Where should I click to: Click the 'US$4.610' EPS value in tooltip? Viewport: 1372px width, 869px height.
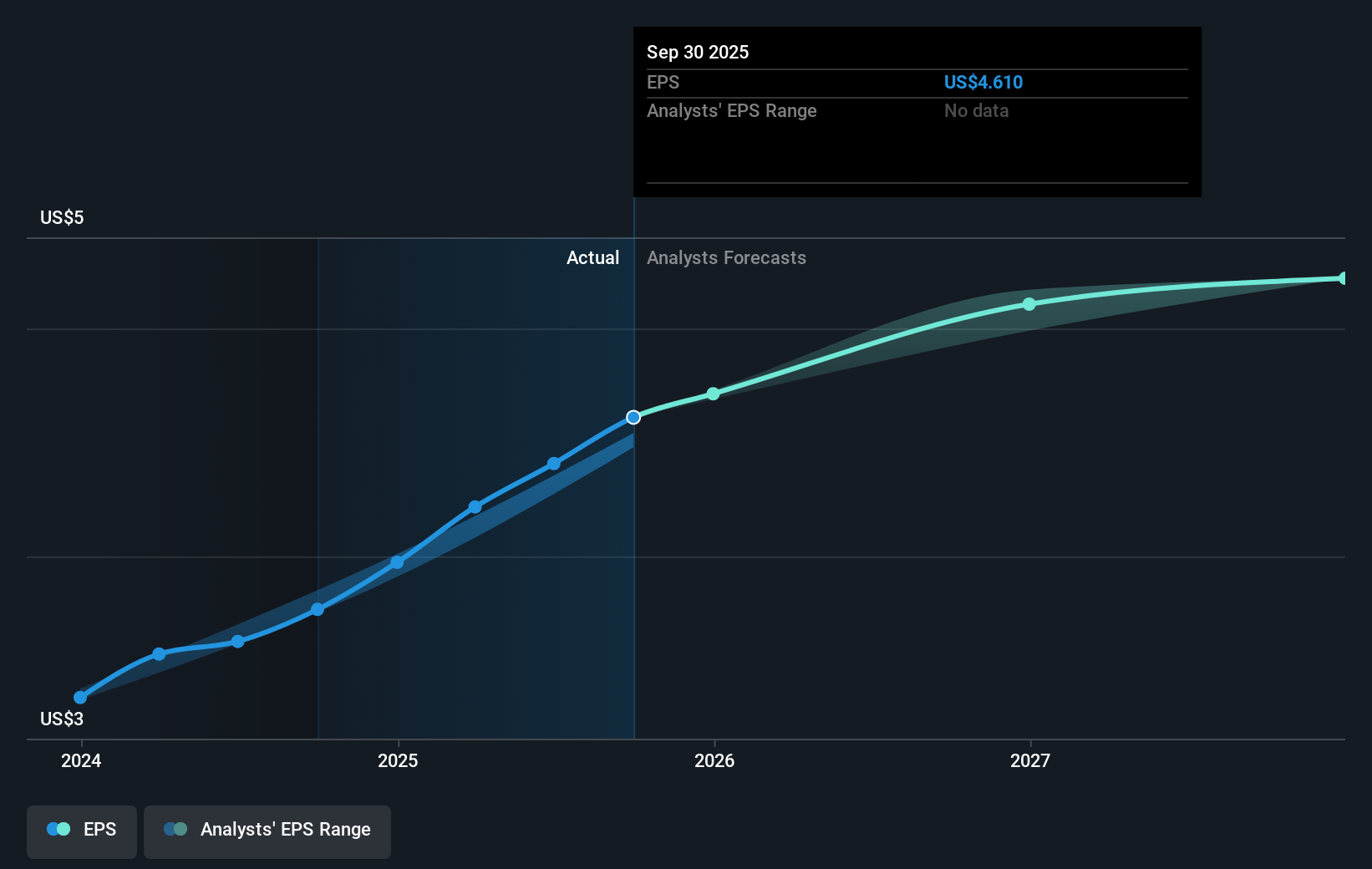click(x=983, y=82)
